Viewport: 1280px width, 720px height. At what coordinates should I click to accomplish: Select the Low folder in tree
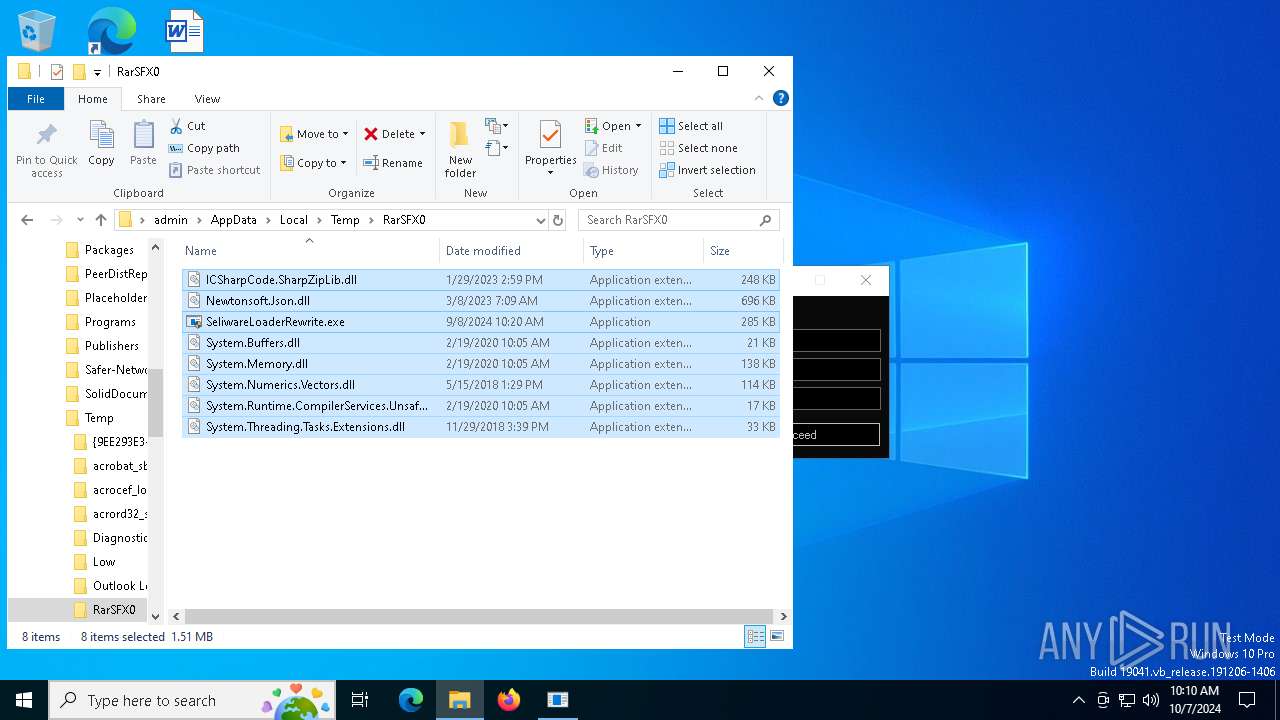click(x=103, y=562)
